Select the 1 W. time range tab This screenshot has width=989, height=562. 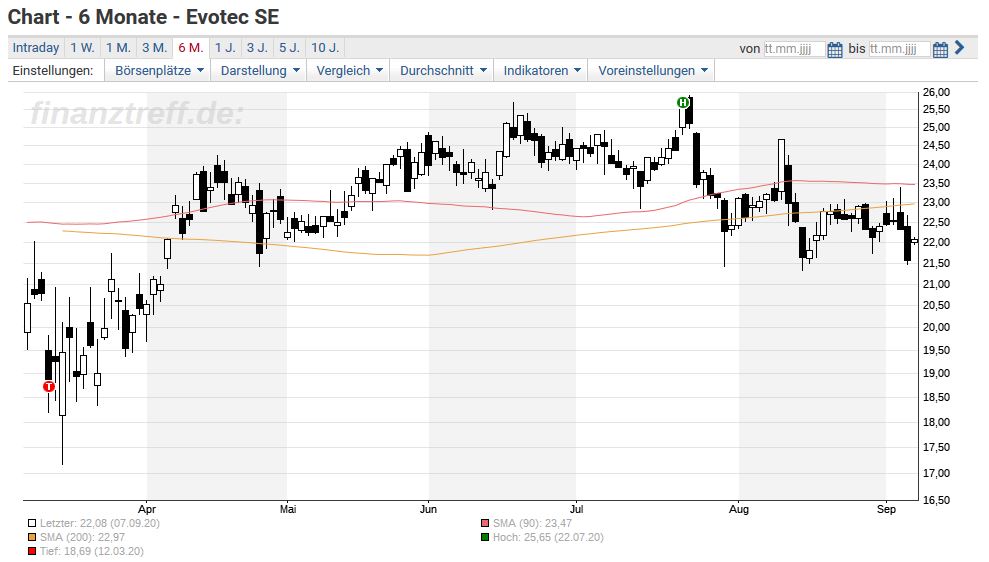point(83,48)
